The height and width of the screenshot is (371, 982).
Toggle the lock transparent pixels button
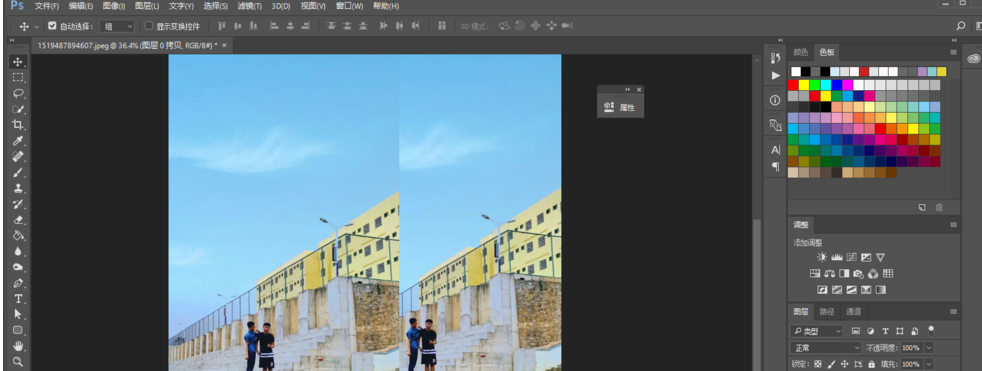[817, 364]
